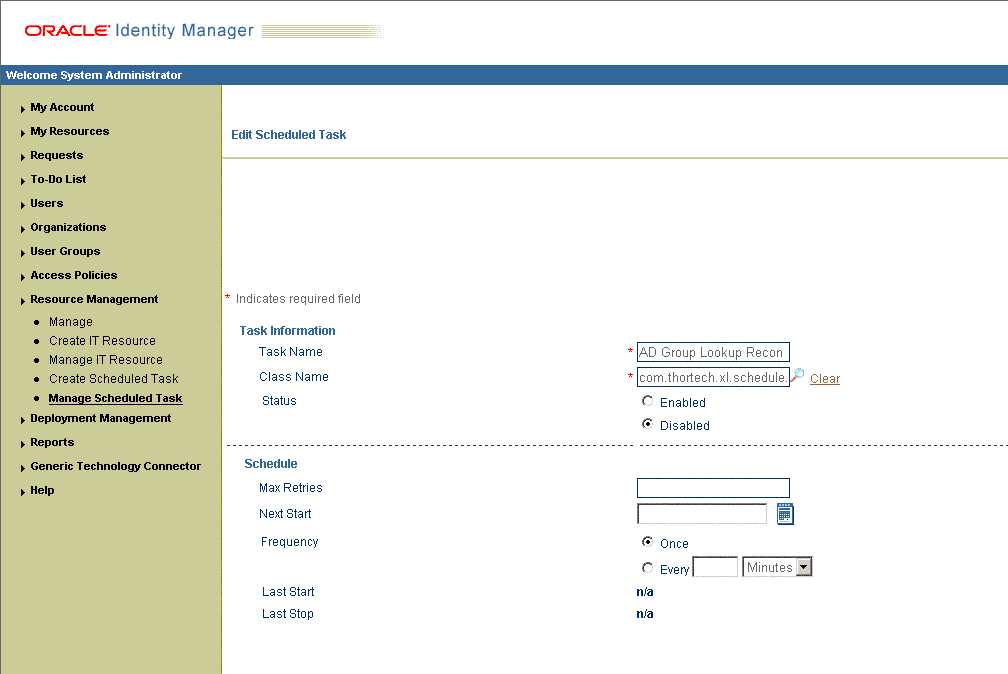Click Create Scheduled Task link
Screen dimensions: 1008x674
point(114,379)
